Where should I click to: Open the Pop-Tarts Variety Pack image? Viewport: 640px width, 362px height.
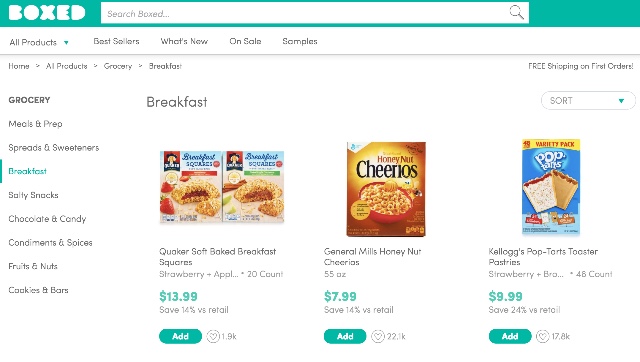coord(551,187)
